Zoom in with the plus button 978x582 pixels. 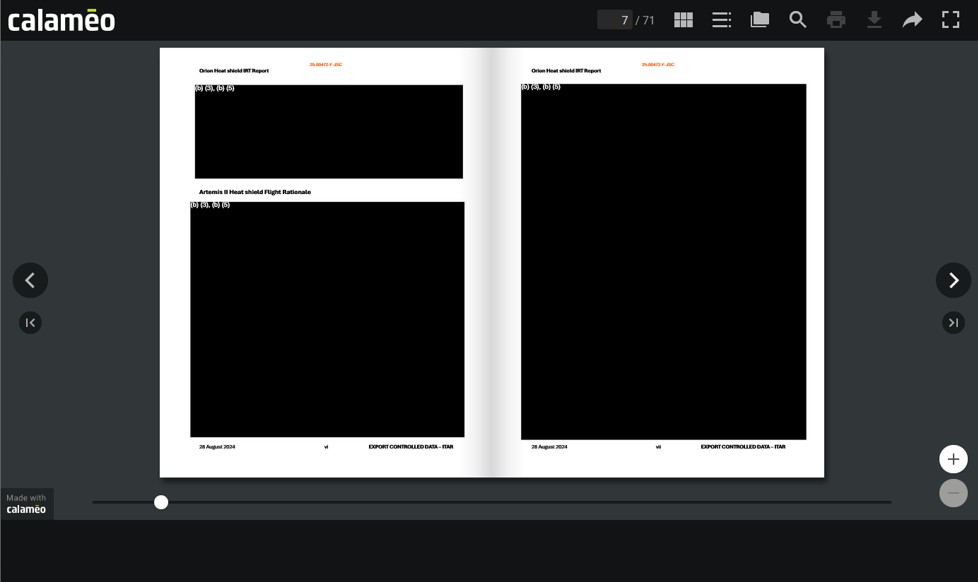953,459
